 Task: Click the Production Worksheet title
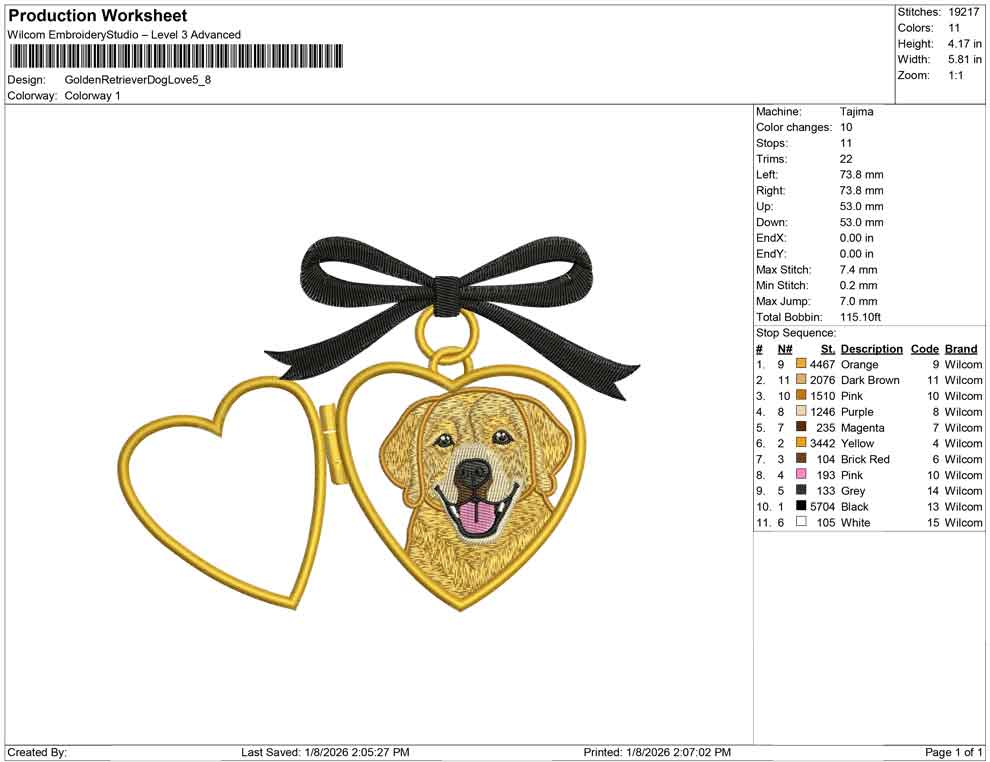click(96, 15)
